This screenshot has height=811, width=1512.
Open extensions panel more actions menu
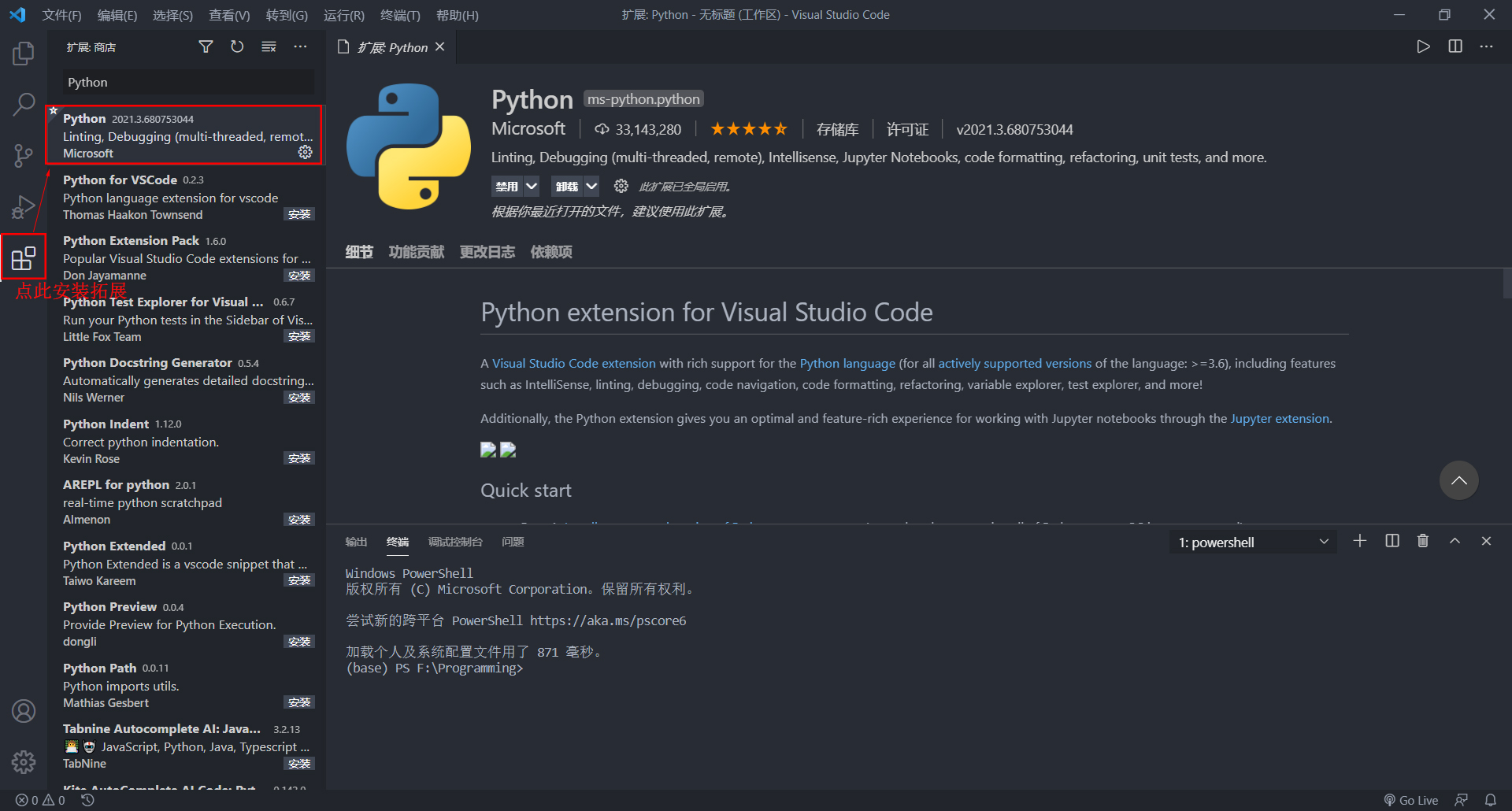300,47
